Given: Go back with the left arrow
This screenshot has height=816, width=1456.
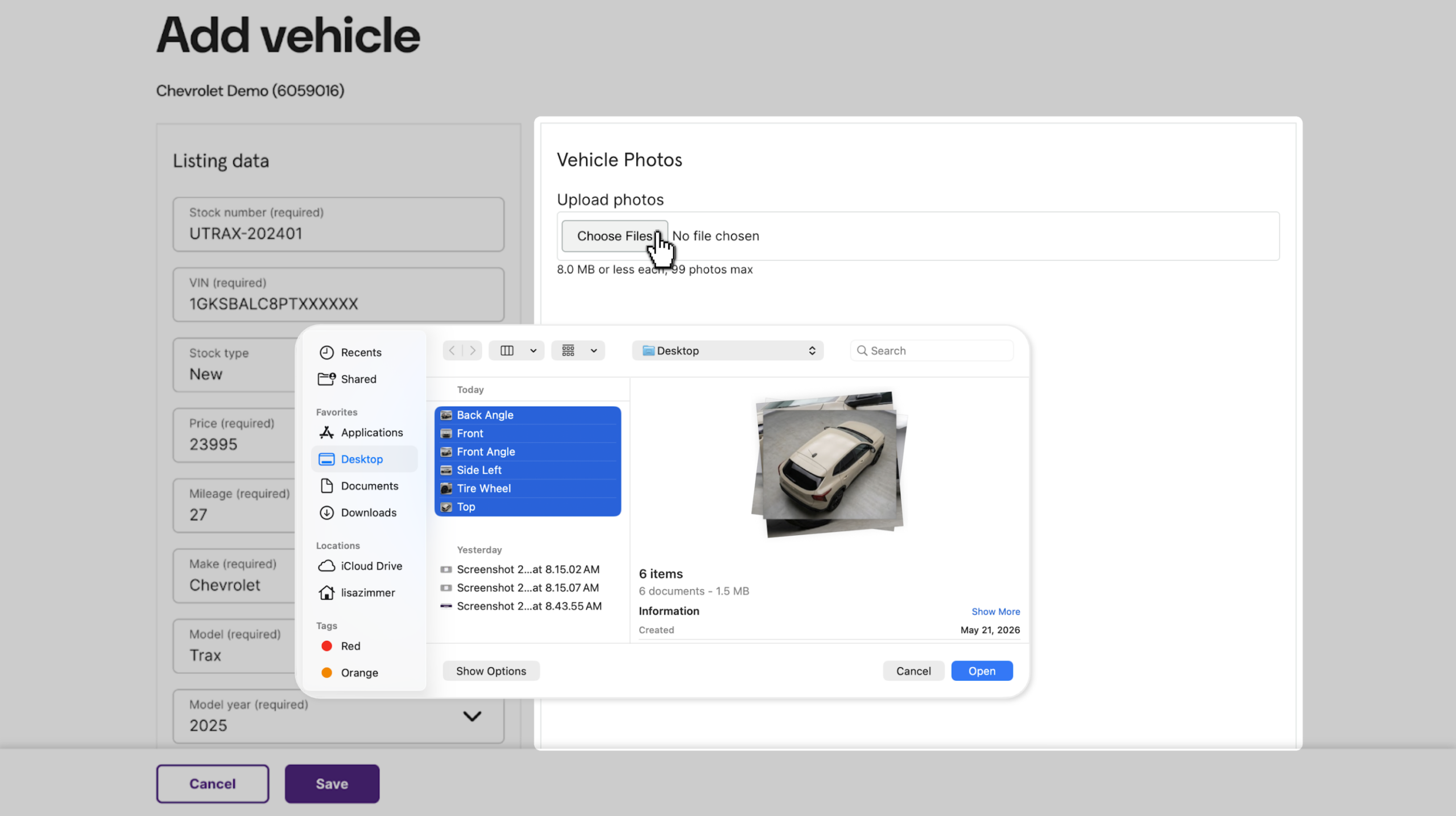Looking at the screenshot, I should tap(452, 350).
